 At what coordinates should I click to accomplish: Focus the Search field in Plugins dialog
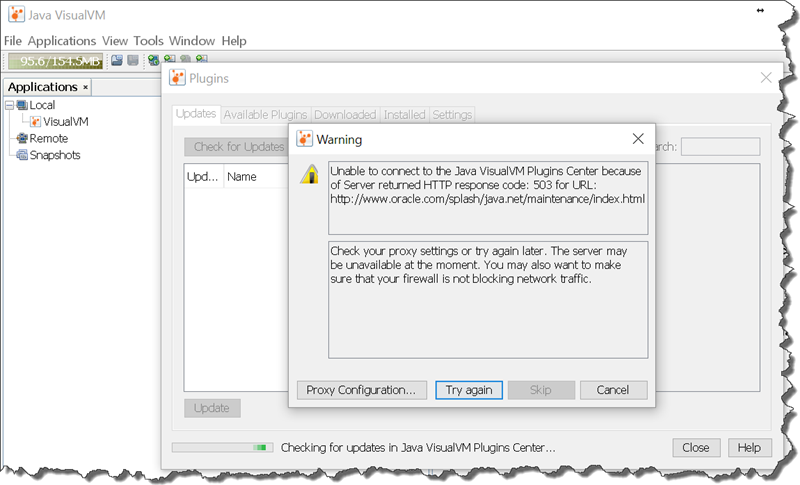[720, 147]
